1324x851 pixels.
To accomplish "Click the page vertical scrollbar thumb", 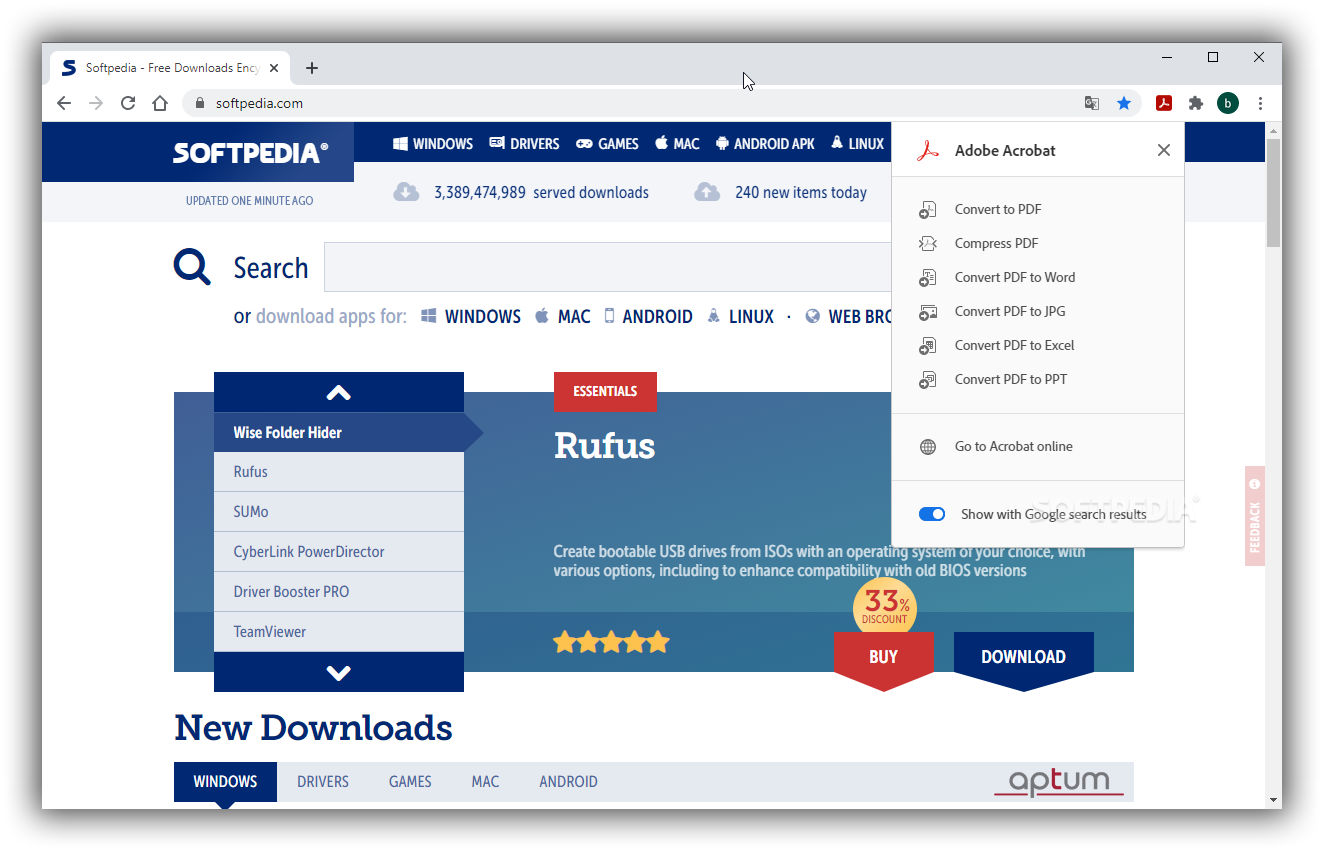I will [x=1273, y=192].
